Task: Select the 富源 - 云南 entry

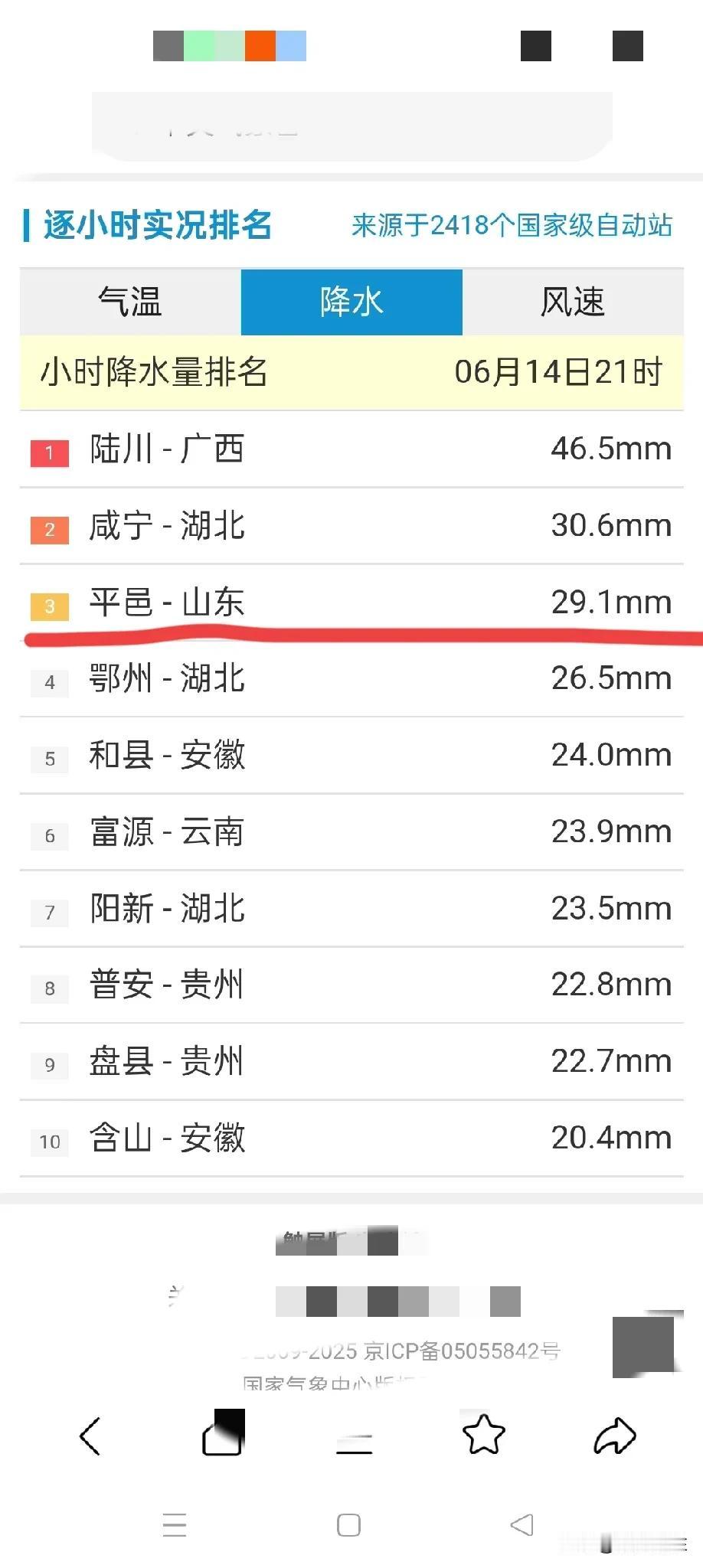Action: [x=351, y=832]
